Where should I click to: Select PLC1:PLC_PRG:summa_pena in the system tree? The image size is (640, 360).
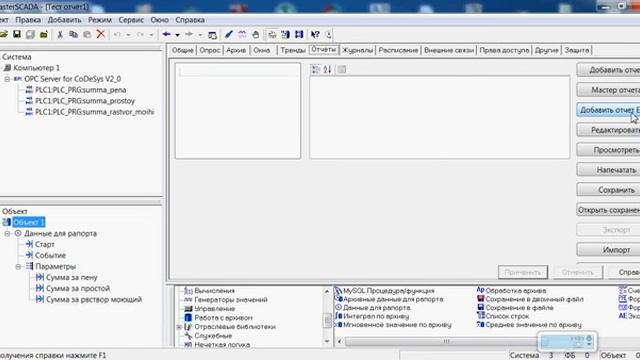(x=80, y=90)
